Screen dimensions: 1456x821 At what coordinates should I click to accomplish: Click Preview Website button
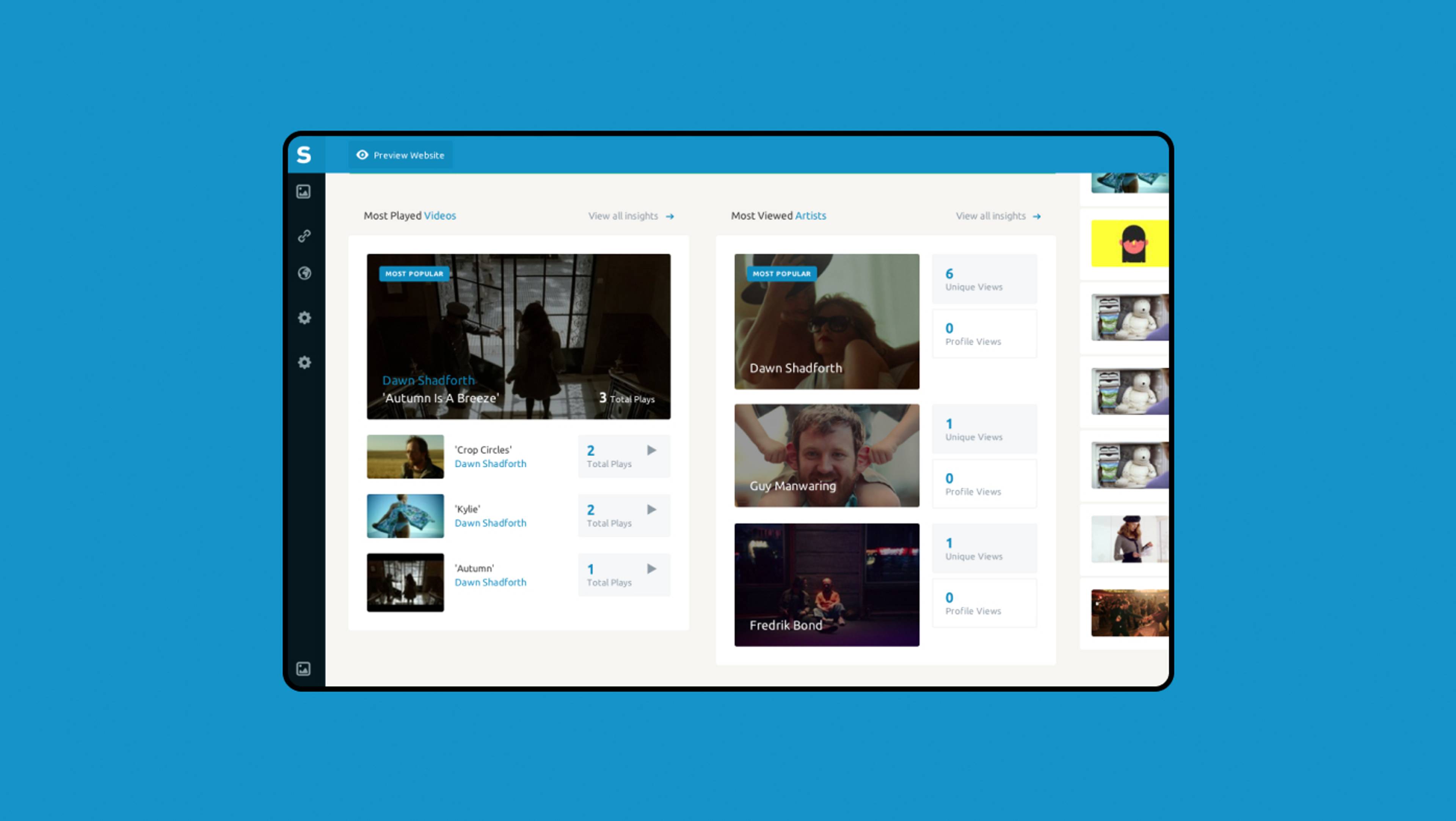click(x=401, y=155)
